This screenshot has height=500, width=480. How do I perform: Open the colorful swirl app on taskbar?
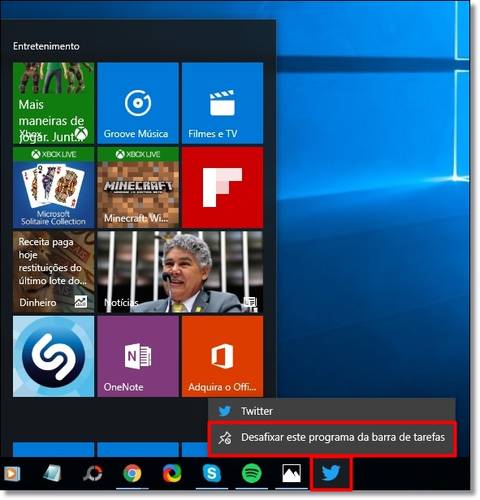coord(172,473)
